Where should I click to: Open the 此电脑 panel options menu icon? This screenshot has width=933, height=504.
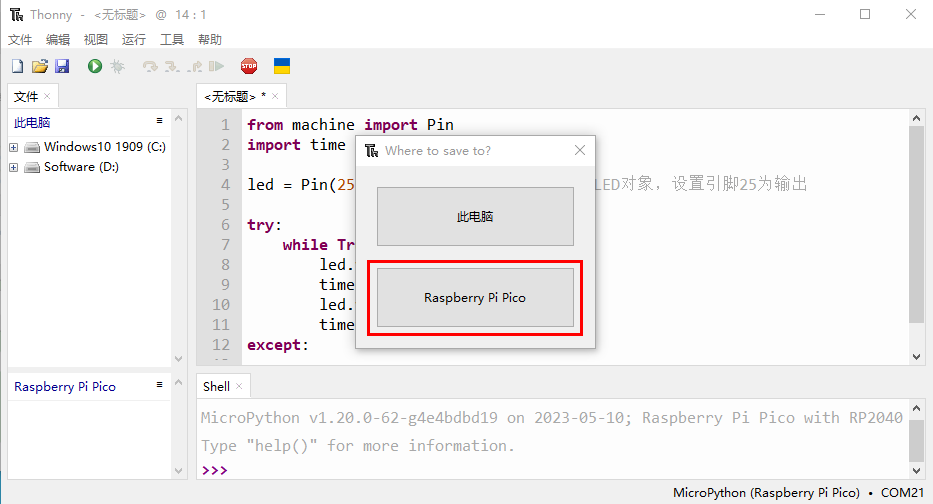159,121
